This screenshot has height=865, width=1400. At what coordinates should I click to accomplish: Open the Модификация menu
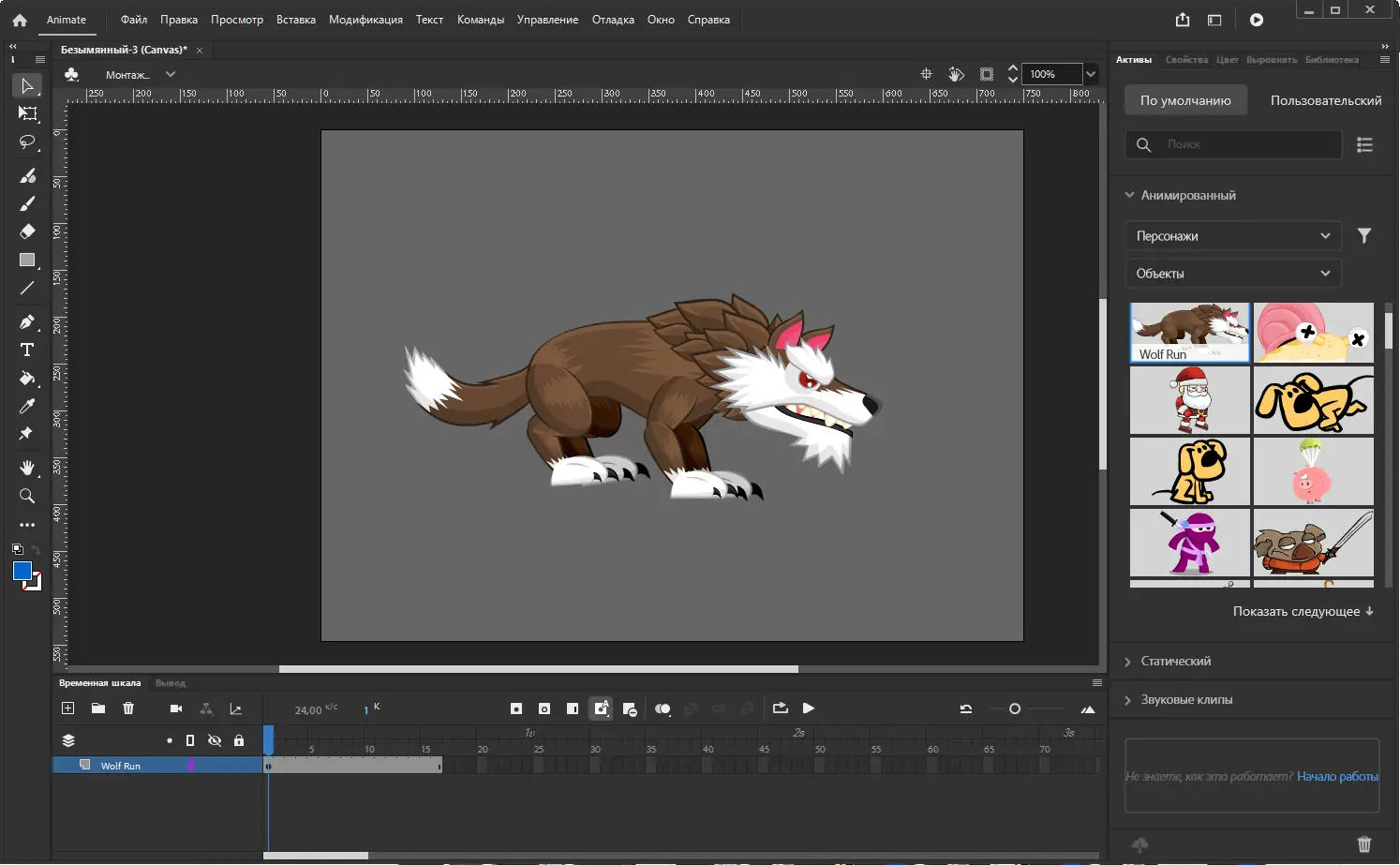coord(365,20)
